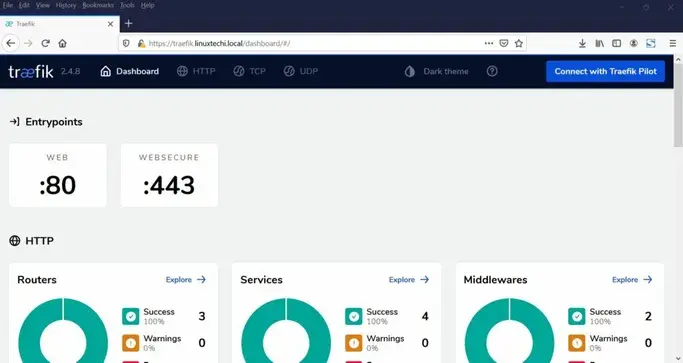
Task: Select the WEBSECURE :443 entrypoint card
Action: point(169,175)
